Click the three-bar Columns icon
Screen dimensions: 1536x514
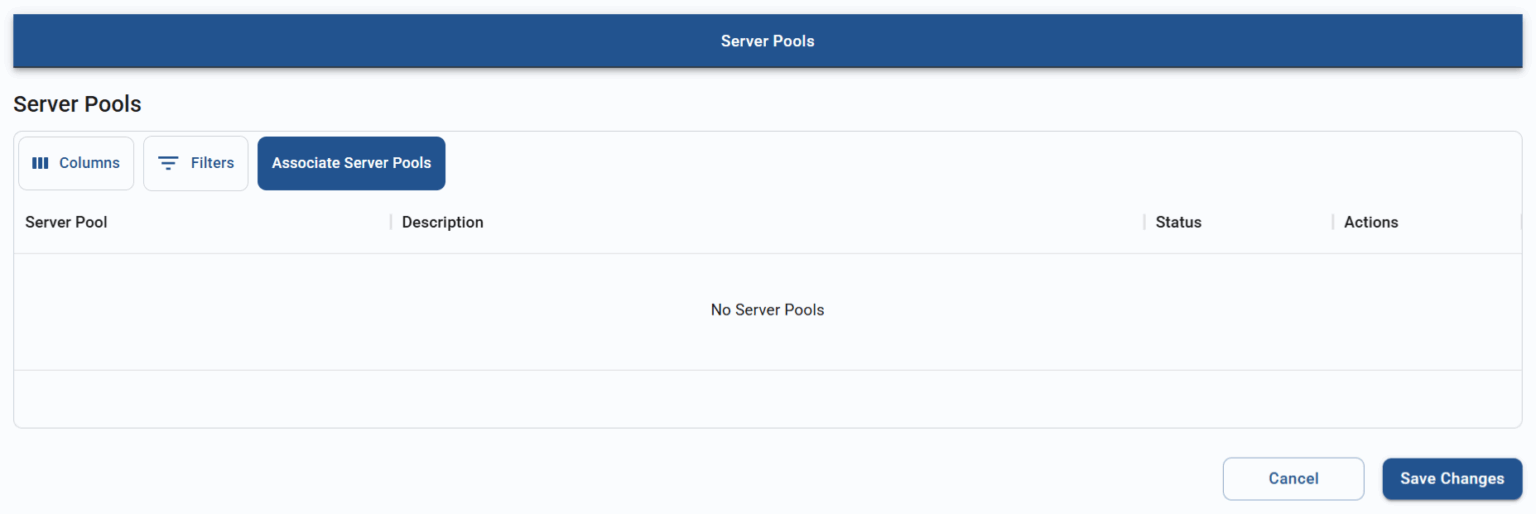pyautogui.click(x=40, y=163)
